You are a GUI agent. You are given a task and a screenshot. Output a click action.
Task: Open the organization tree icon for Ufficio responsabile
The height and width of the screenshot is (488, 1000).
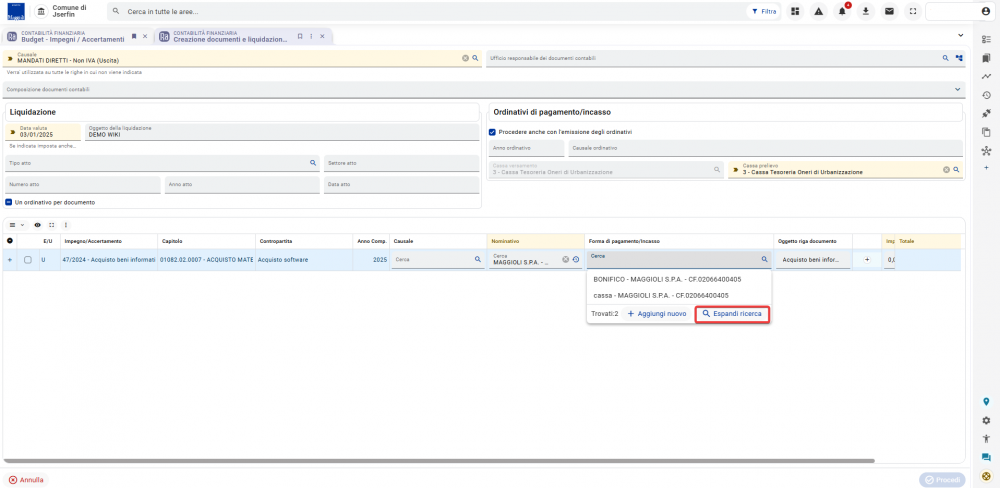point(959,58)
